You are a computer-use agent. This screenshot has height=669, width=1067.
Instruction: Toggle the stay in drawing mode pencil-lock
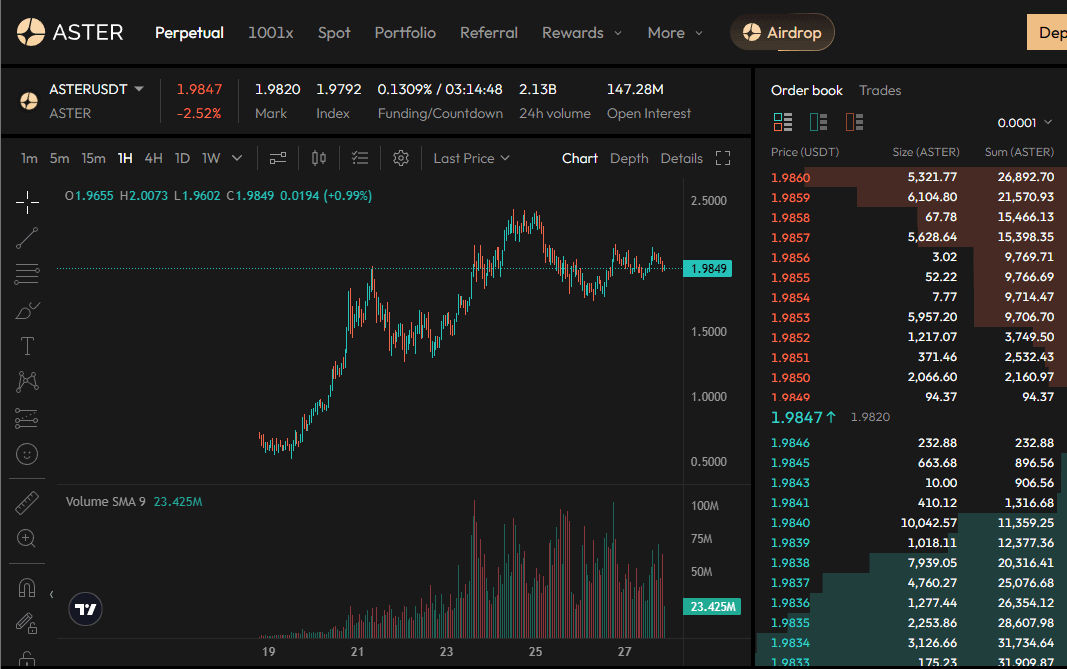(27, 623)
